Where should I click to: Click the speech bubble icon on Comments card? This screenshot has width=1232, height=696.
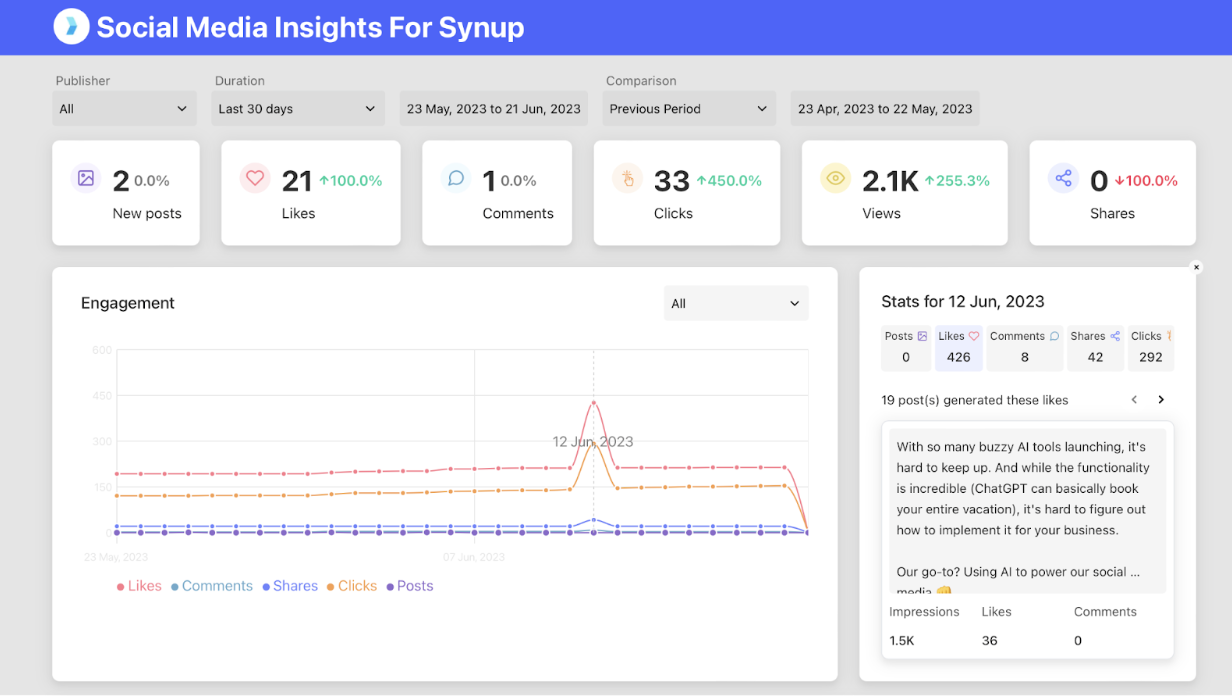coord(456,178)
